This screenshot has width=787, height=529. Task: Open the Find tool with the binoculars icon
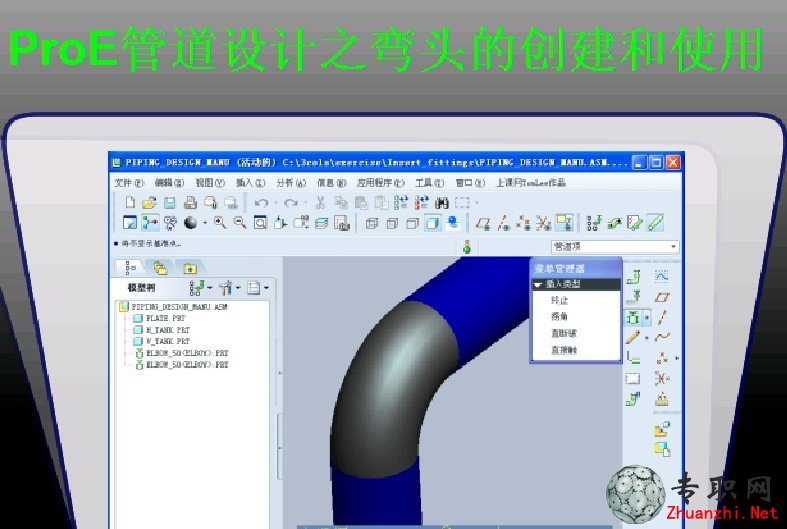coord(442,203)
